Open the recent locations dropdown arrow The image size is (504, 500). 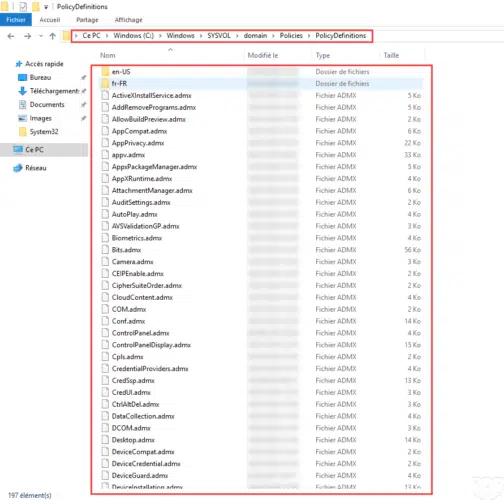pyautogui.click(x=41, y=36)
